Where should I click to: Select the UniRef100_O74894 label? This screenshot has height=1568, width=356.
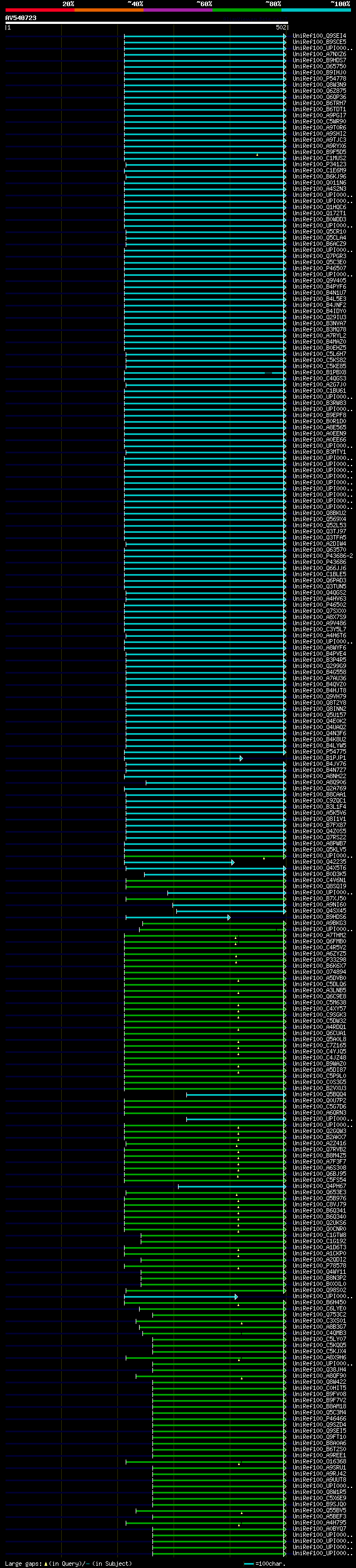coord(319,972)
